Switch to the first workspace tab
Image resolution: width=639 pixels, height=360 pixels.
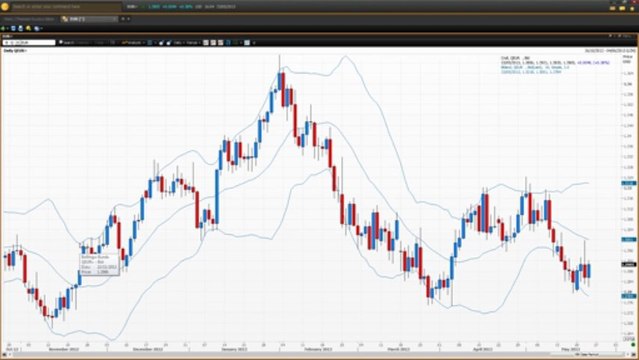(29, 19)
